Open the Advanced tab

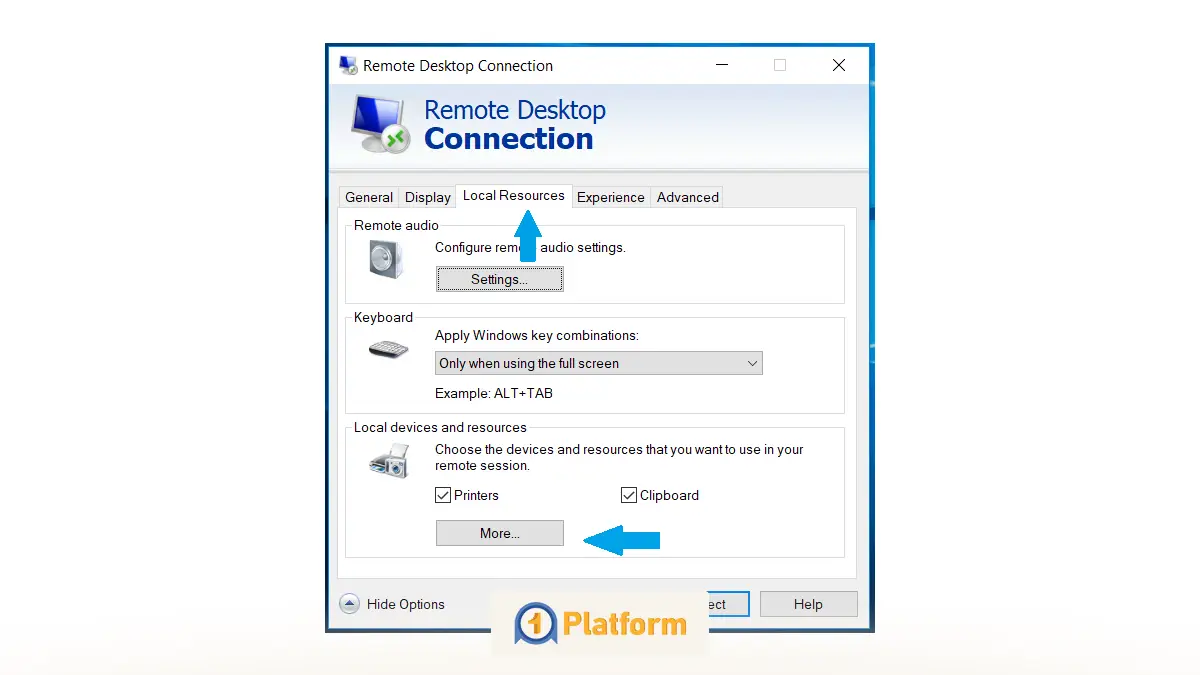click(x=687, y=197)
